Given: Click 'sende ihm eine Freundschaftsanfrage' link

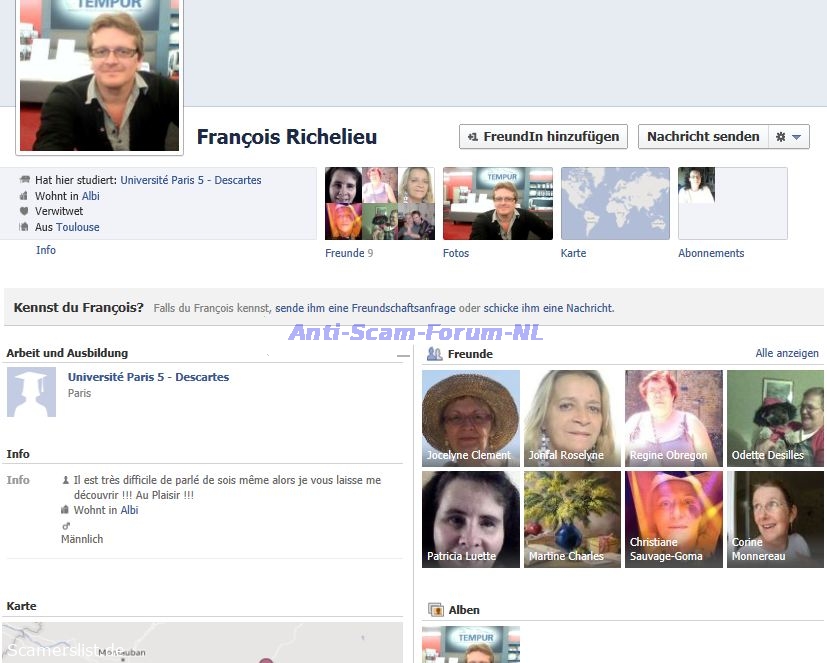Looking at the screenshot, I should (x=364, y=308).
